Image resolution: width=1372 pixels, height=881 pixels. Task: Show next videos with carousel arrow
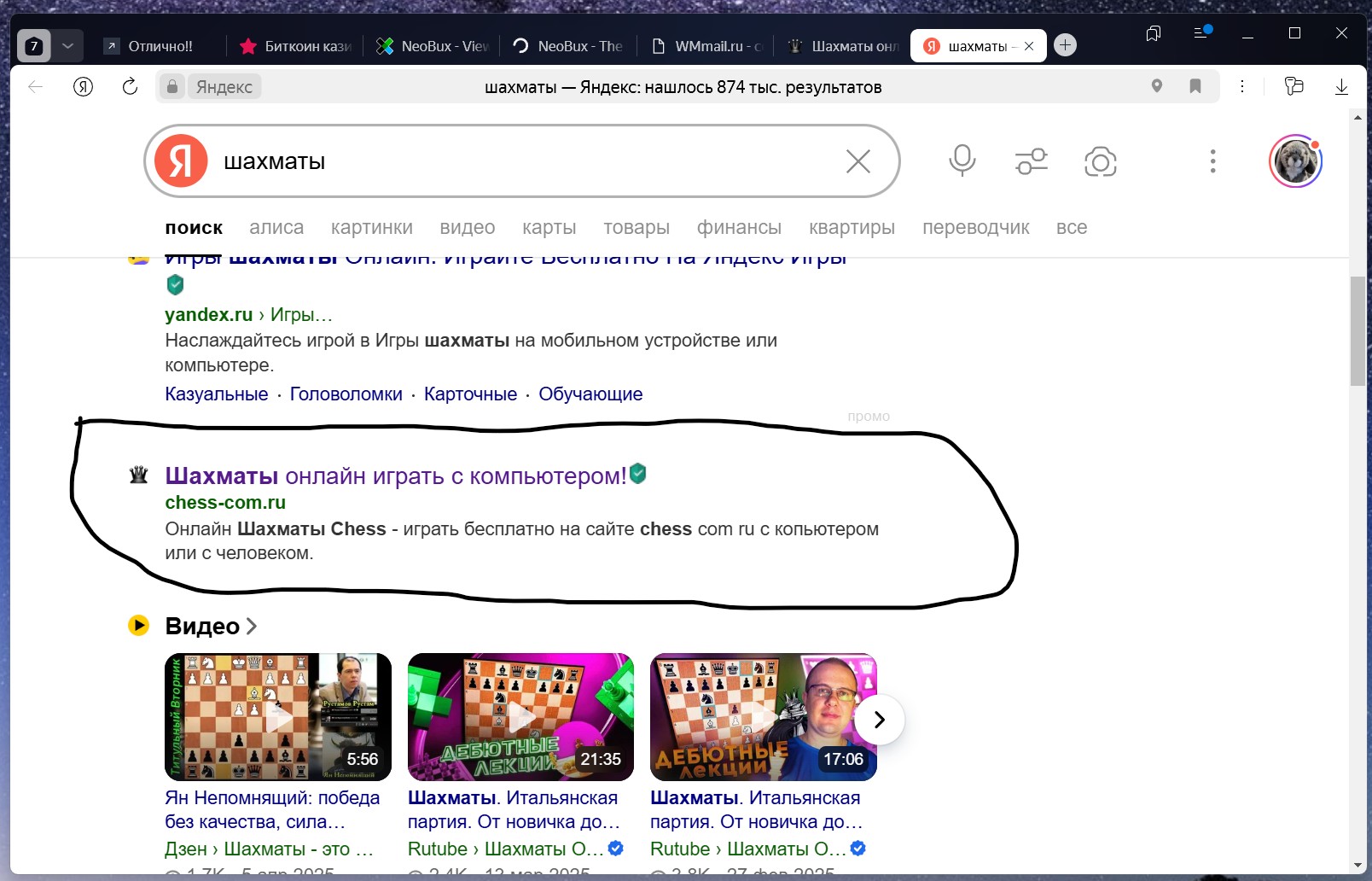click(880, 720)
